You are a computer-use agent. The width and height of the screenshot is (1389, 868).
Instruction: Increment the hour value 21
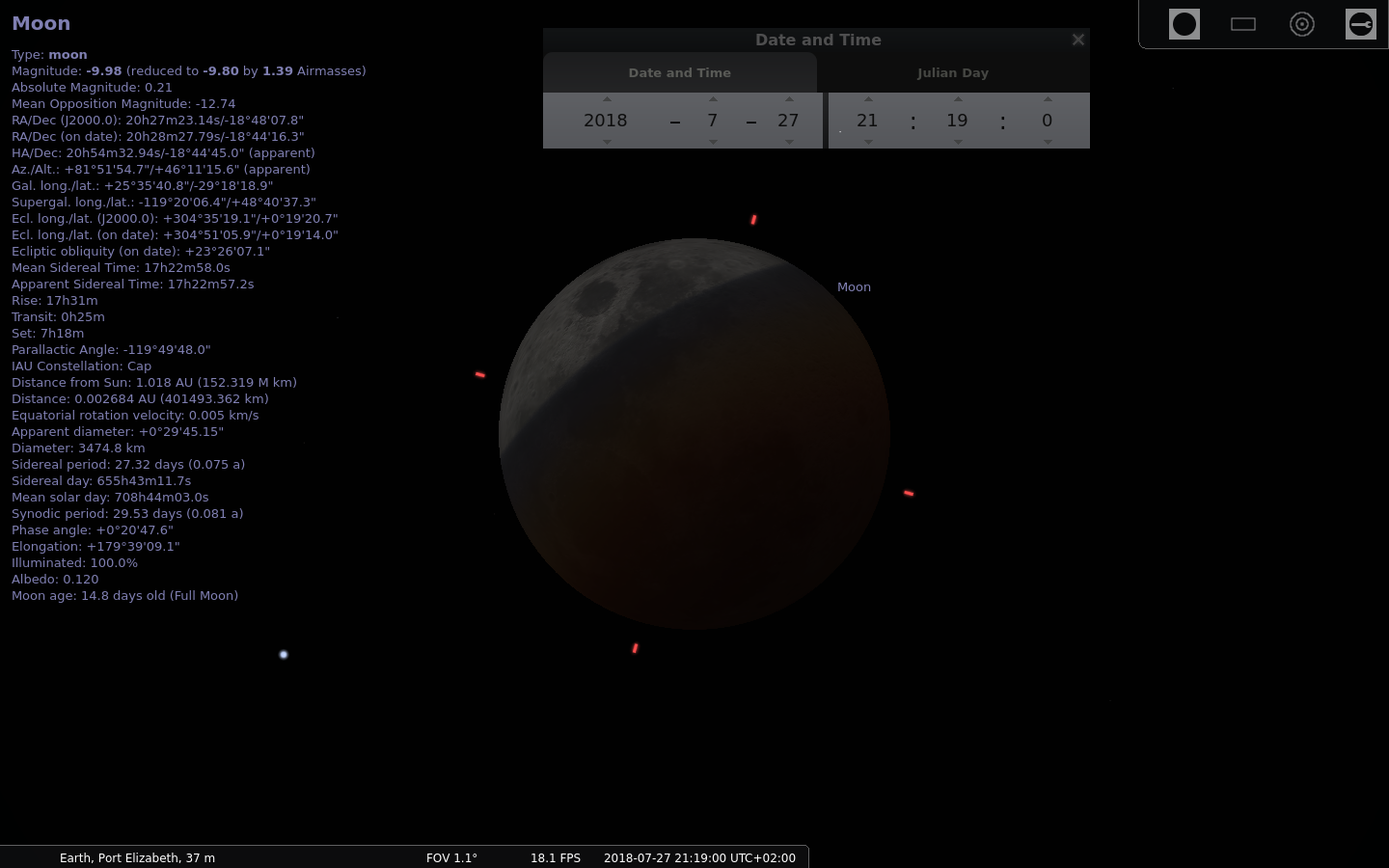tap(867, 98)
